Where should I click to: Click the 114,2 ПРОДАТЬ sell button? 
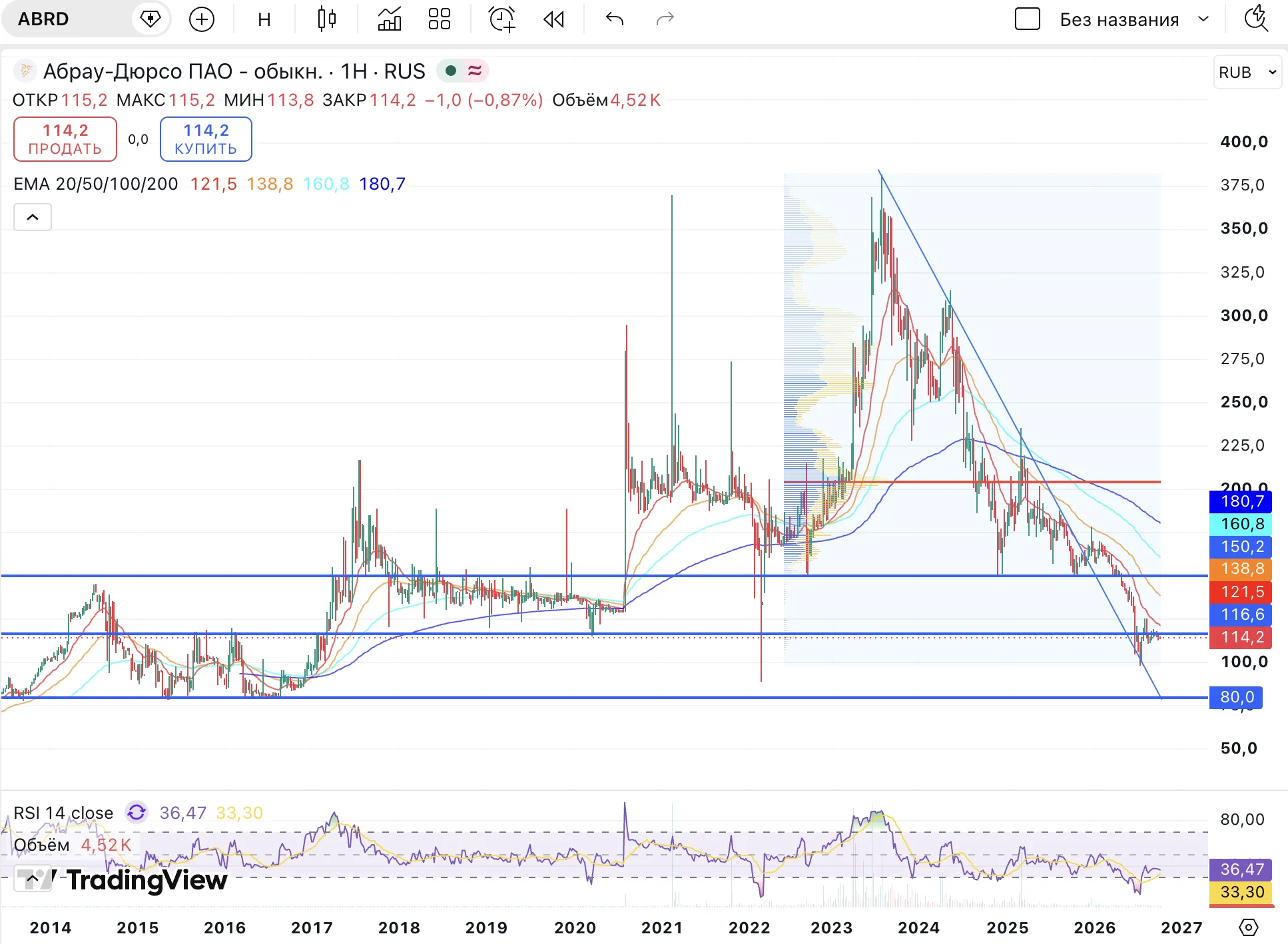pos(65,139)
